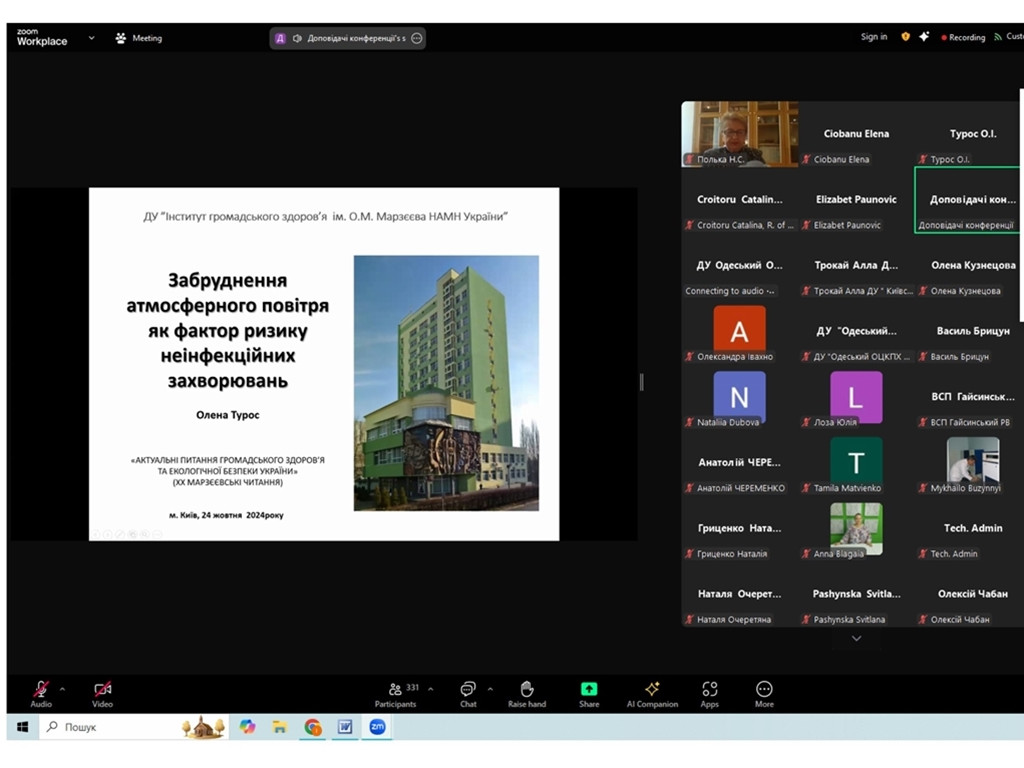Start camera with Video button
Image resolution: width=1024 pixels, height=768 pixels.
pyautogui.click(x=102, y=694)
